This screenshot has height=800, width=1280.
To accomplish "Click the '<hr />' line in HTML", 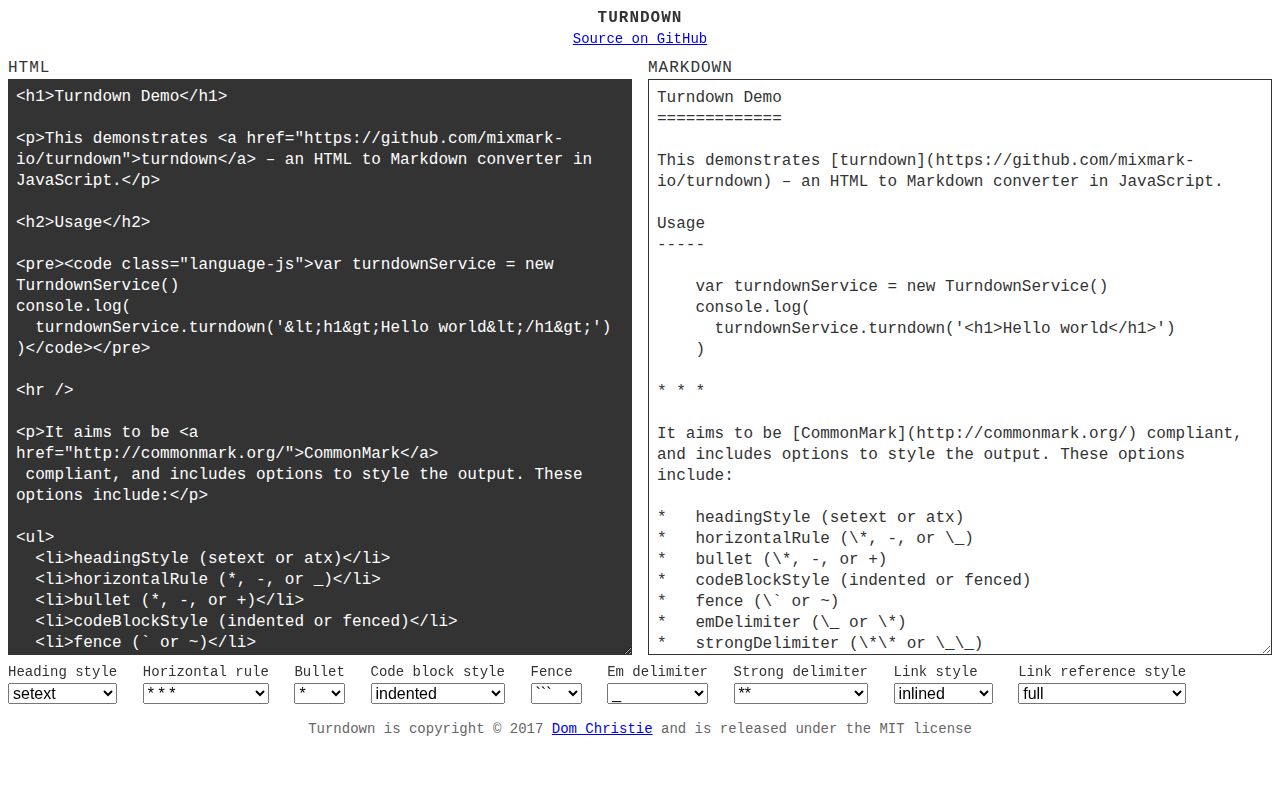I will 45,390.
